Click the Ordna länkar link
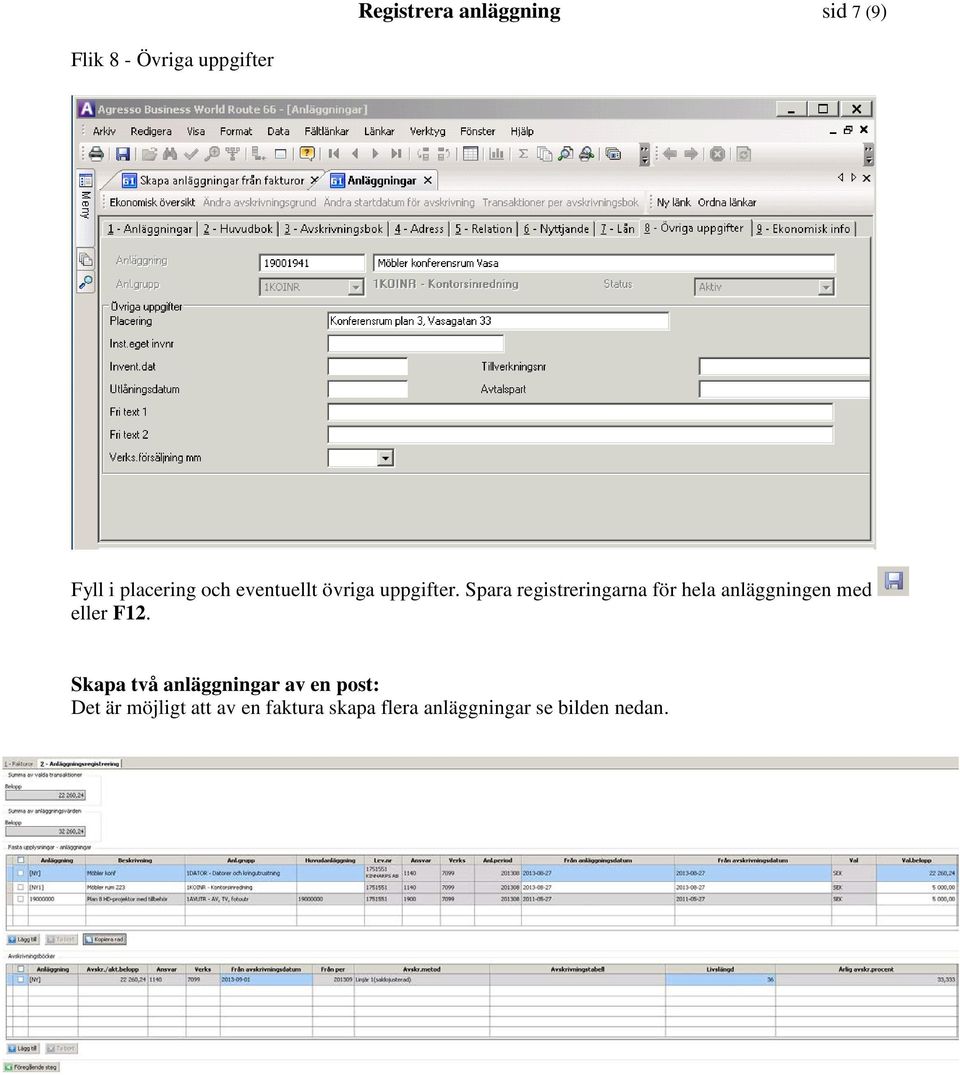Viewport: 960px width, 1075px height. [727, 202]
